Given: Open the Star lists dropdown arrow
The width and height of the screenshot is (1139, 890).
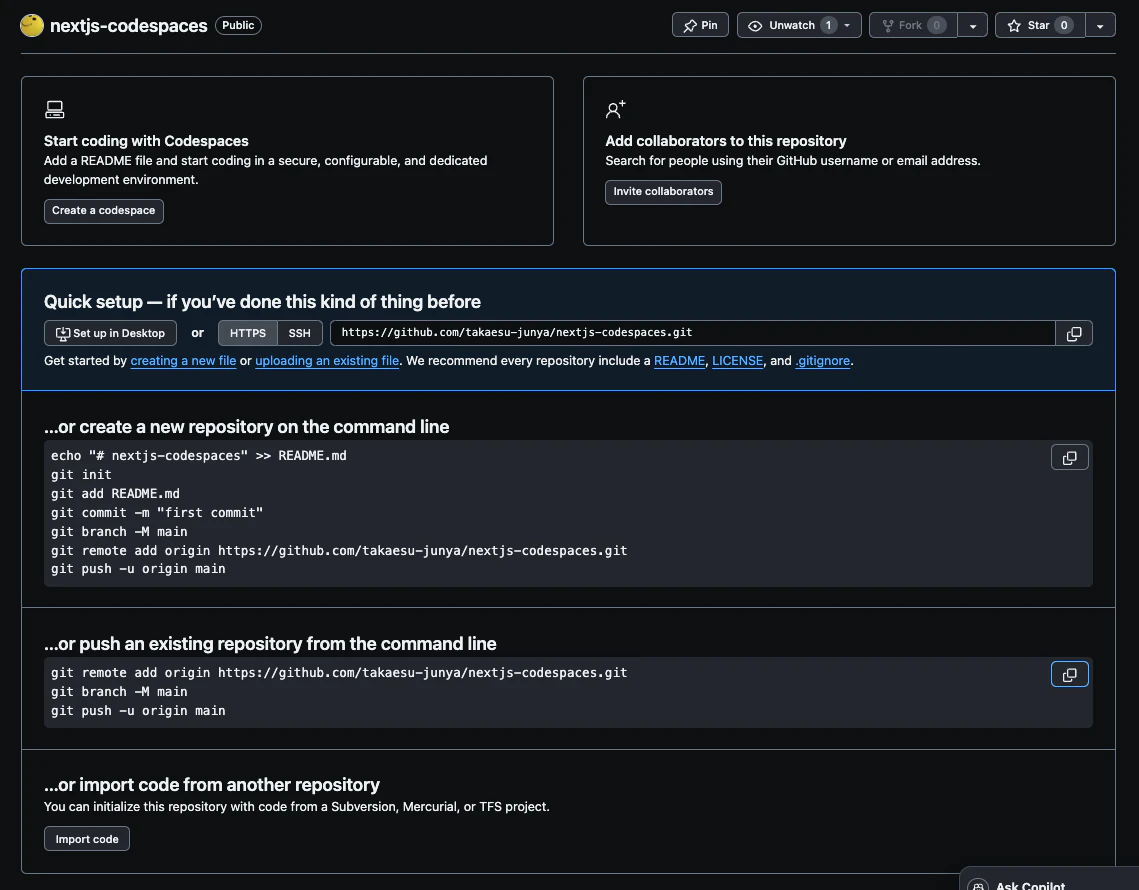Looking at the screenshot, I should coord(1101,25).
